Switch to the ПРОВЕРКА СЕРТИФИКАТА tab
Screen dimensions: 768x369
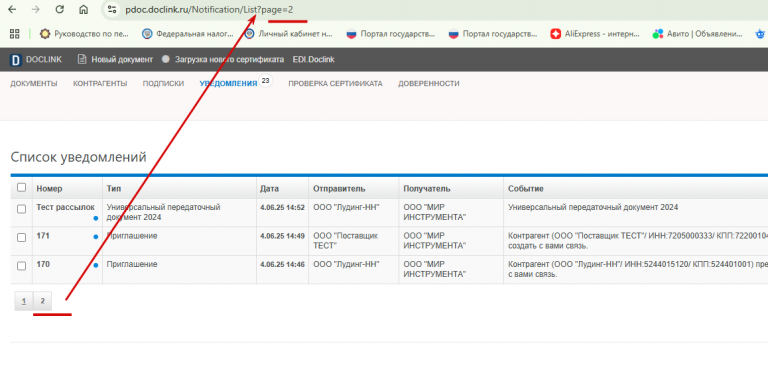[335, 84]
